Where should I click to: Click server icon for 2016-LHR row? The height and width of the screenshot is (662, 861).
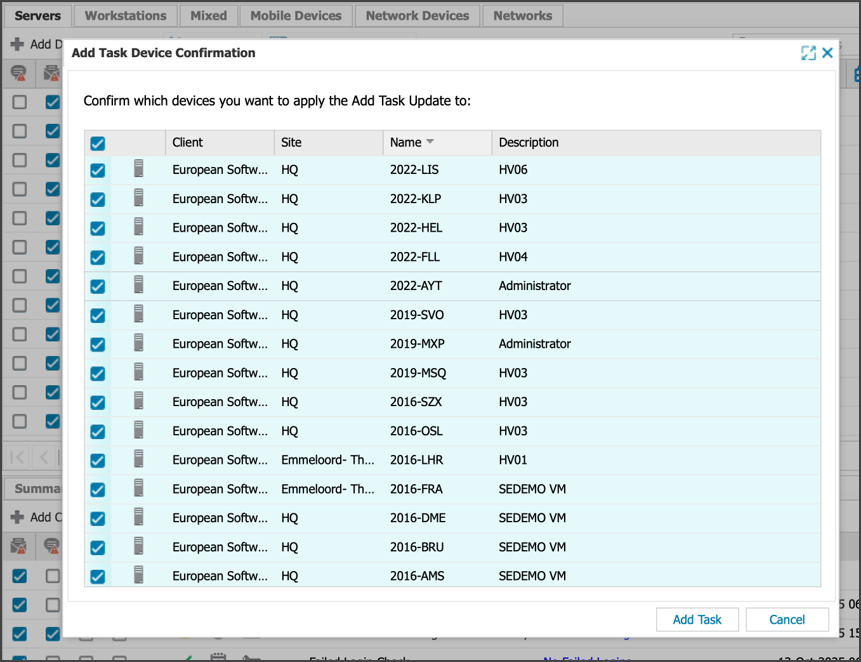click(139, 460)
